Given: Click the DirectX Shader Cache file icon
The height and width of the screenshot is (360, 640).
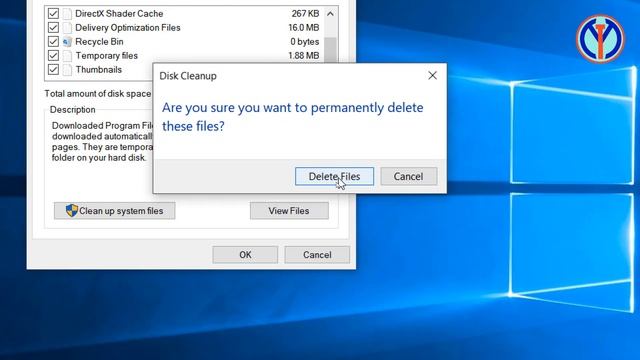Looking at the screenshot, I should click(x=67, y=13).
